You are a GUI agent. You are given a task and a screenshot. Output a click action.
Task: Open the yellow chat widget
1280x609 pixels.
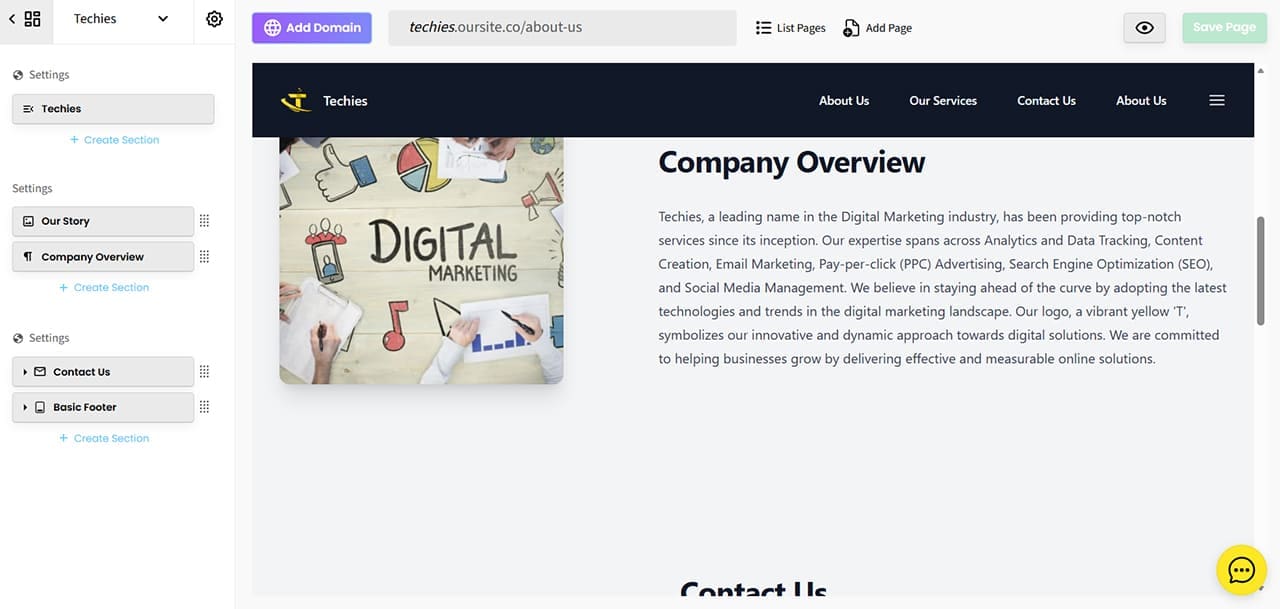1241,570
